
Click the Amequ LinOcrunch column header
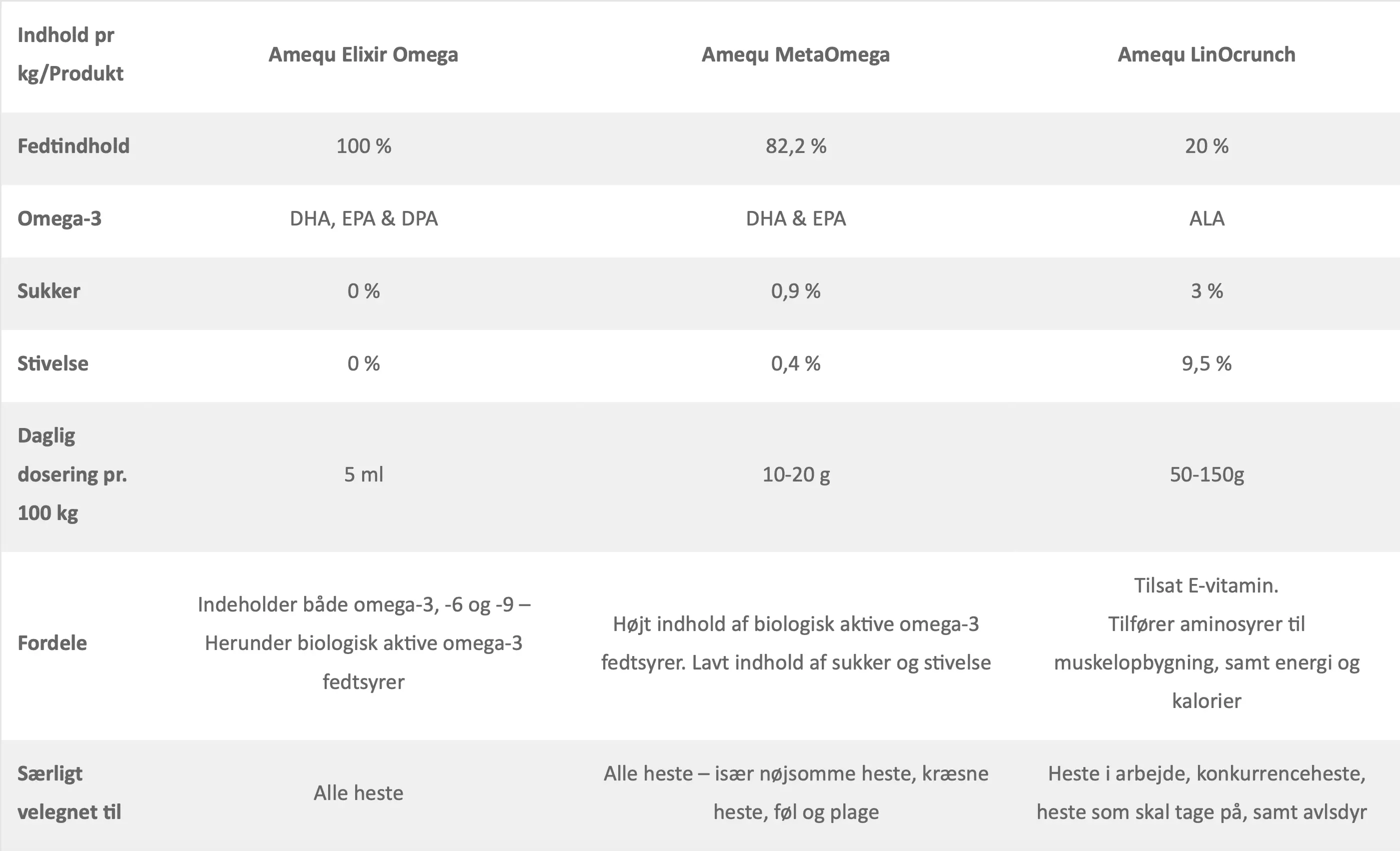[x=1206, y=54]
